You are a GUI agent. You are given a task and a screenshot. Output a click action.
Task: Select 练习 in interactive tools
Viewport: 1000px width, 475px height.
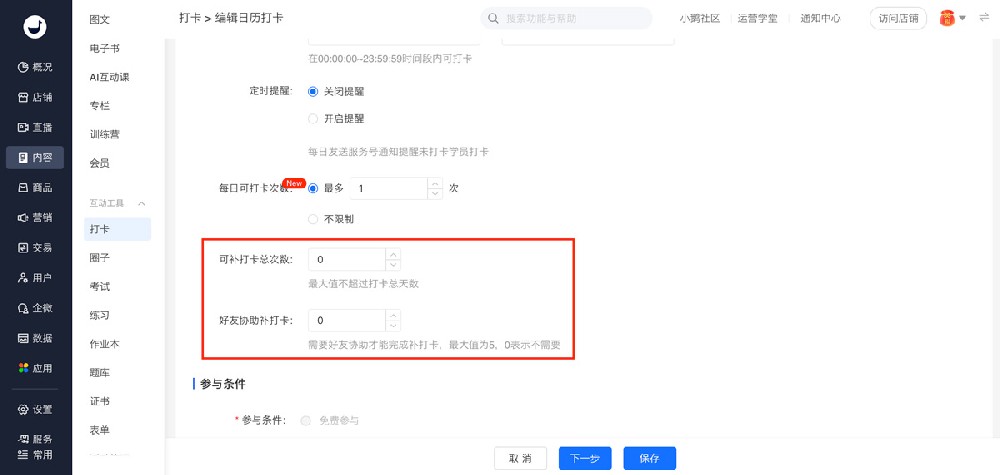coord(99,315)
